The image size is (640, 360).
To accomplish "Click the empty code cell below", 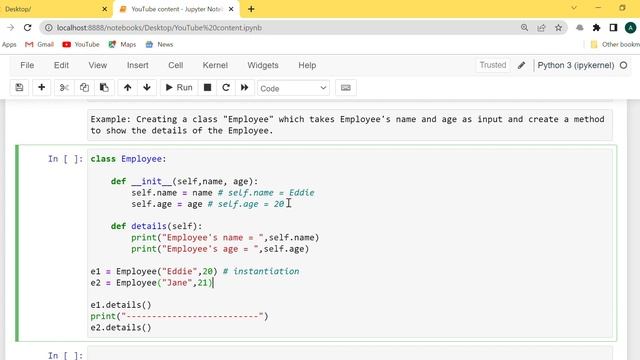I will (x=349, y=353).
